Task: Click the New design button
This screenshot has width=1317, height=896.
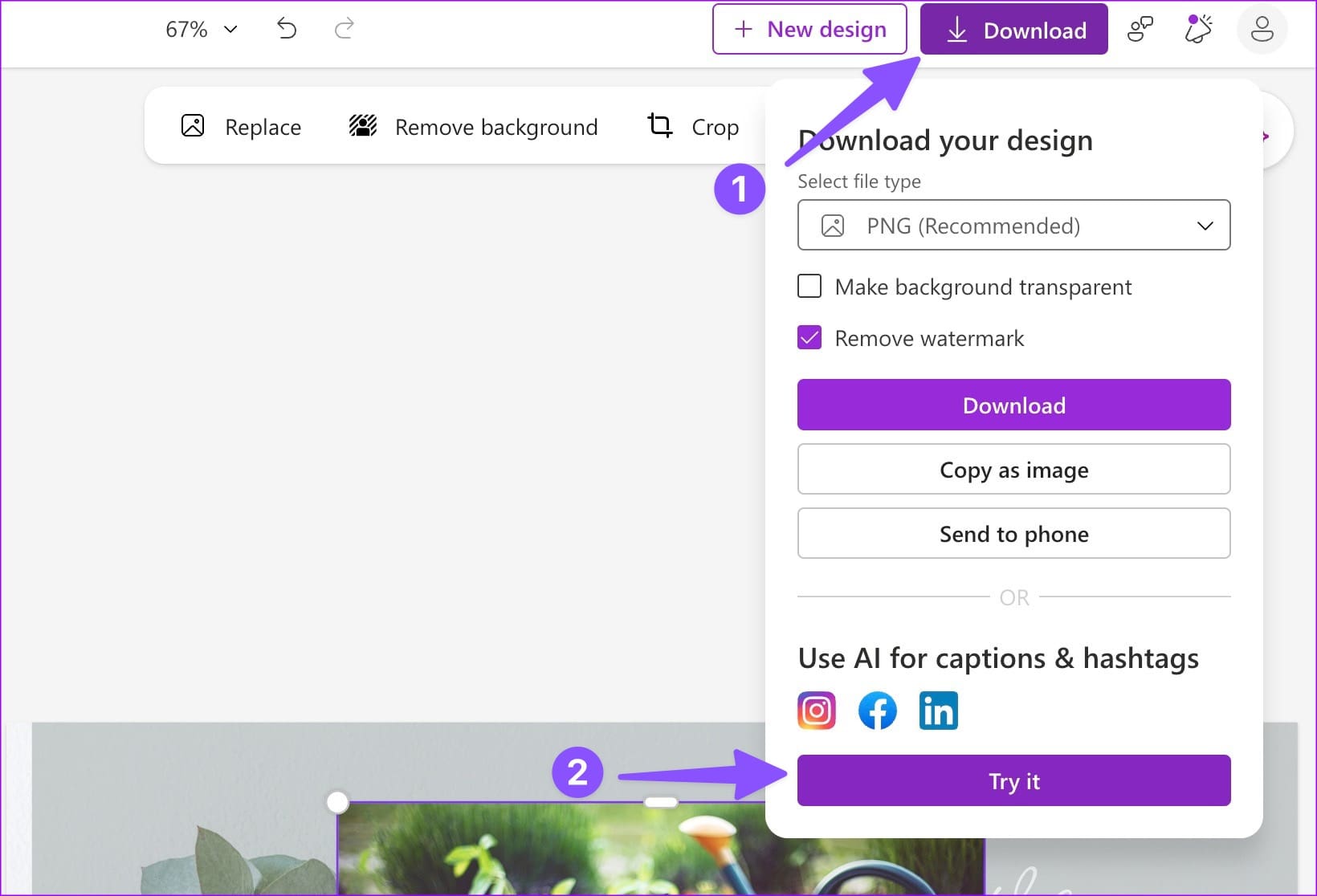Action: [x=809, y=30]
